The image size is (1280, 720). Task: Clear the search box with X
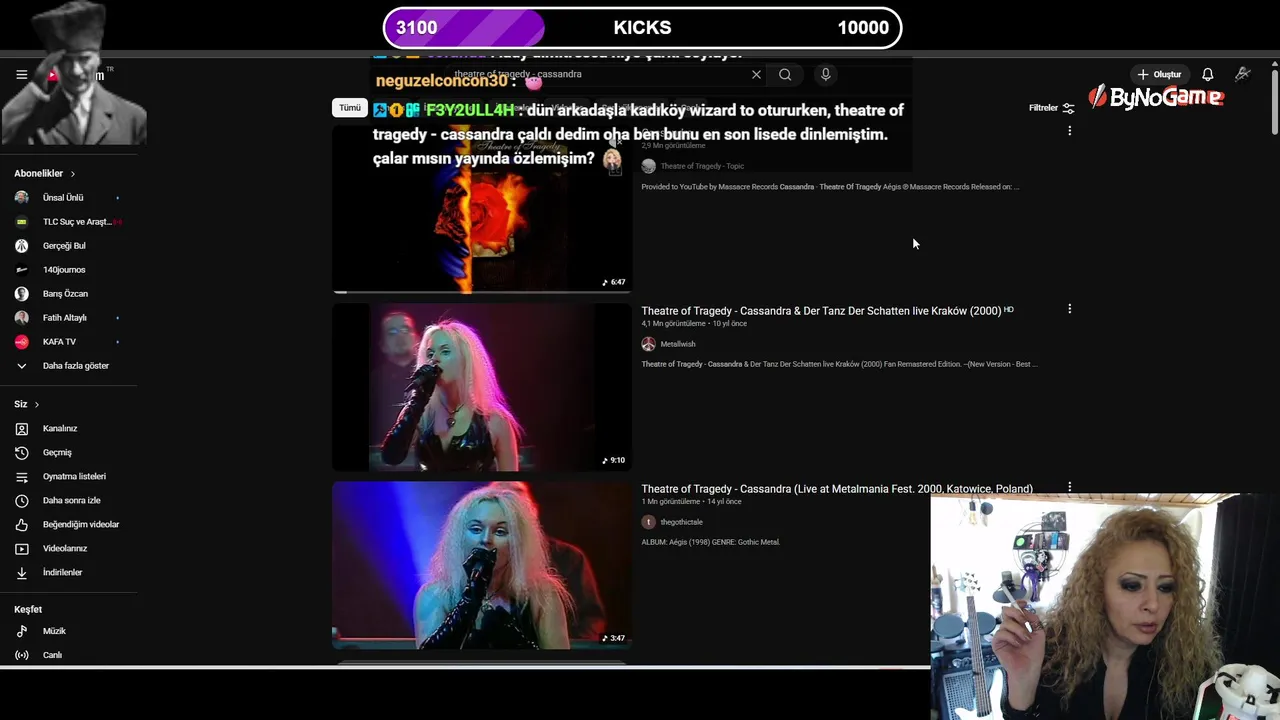coord(756,74)
